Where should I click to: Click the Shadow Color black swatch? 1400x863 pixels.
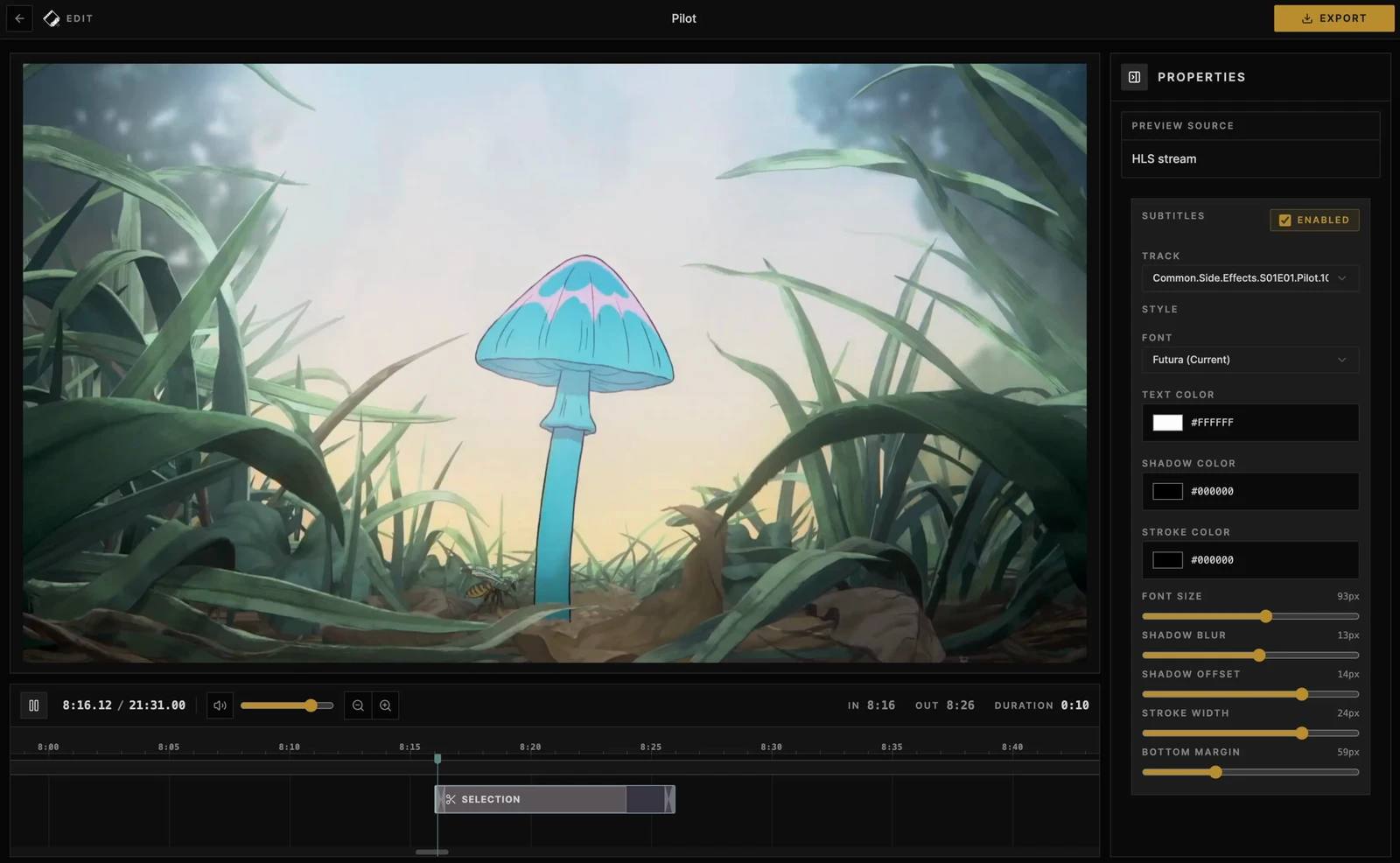pos(1167,492)
